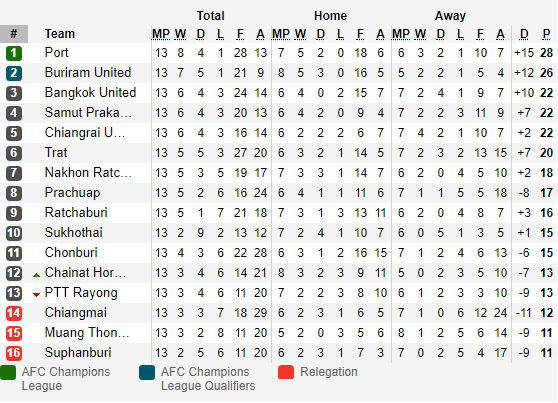Open the Buriram United team link
Screen dimensions: 558x403
pos(88,73)
